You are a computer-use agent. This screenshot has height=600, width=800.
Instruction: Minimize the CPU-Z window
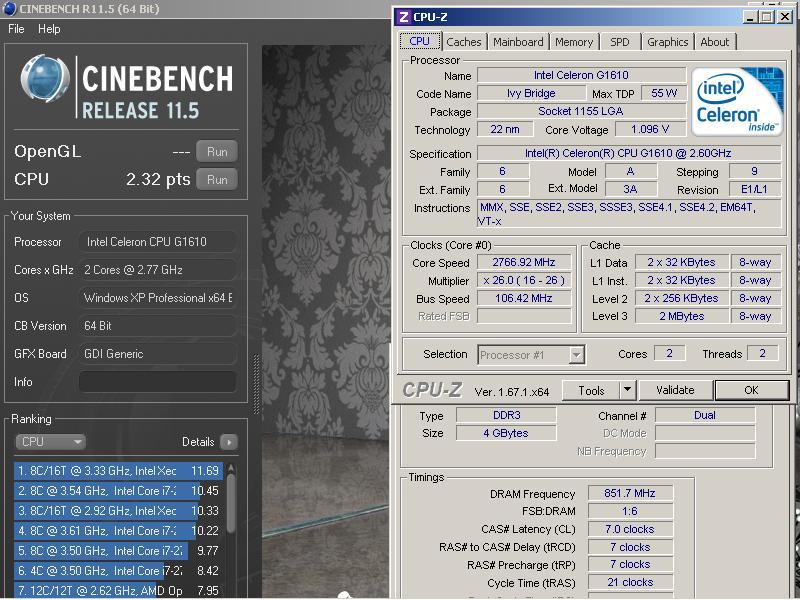pos(750,17)
